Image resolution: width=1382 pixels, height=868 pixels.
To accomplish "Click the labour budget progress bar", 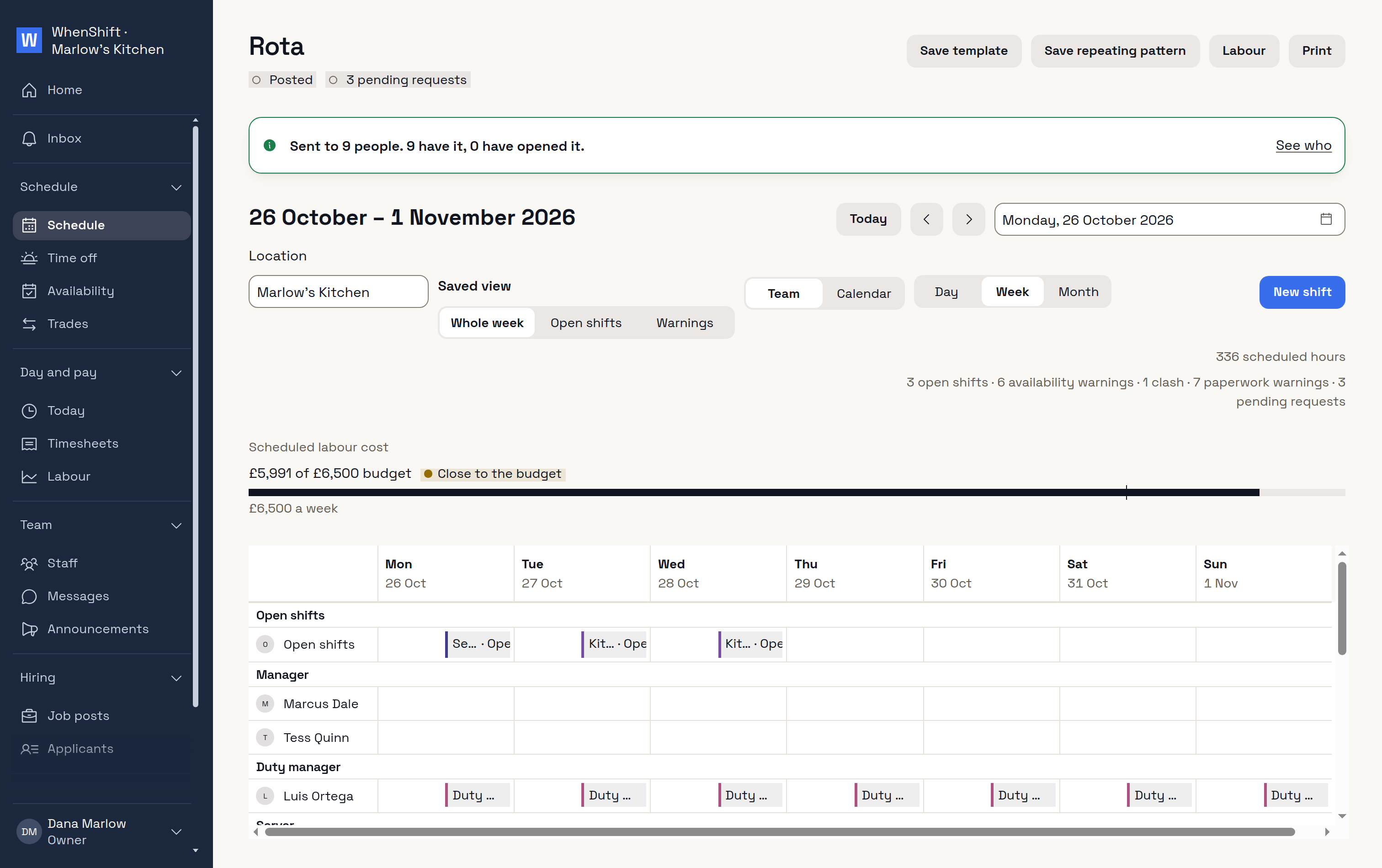I will [797, 493].
